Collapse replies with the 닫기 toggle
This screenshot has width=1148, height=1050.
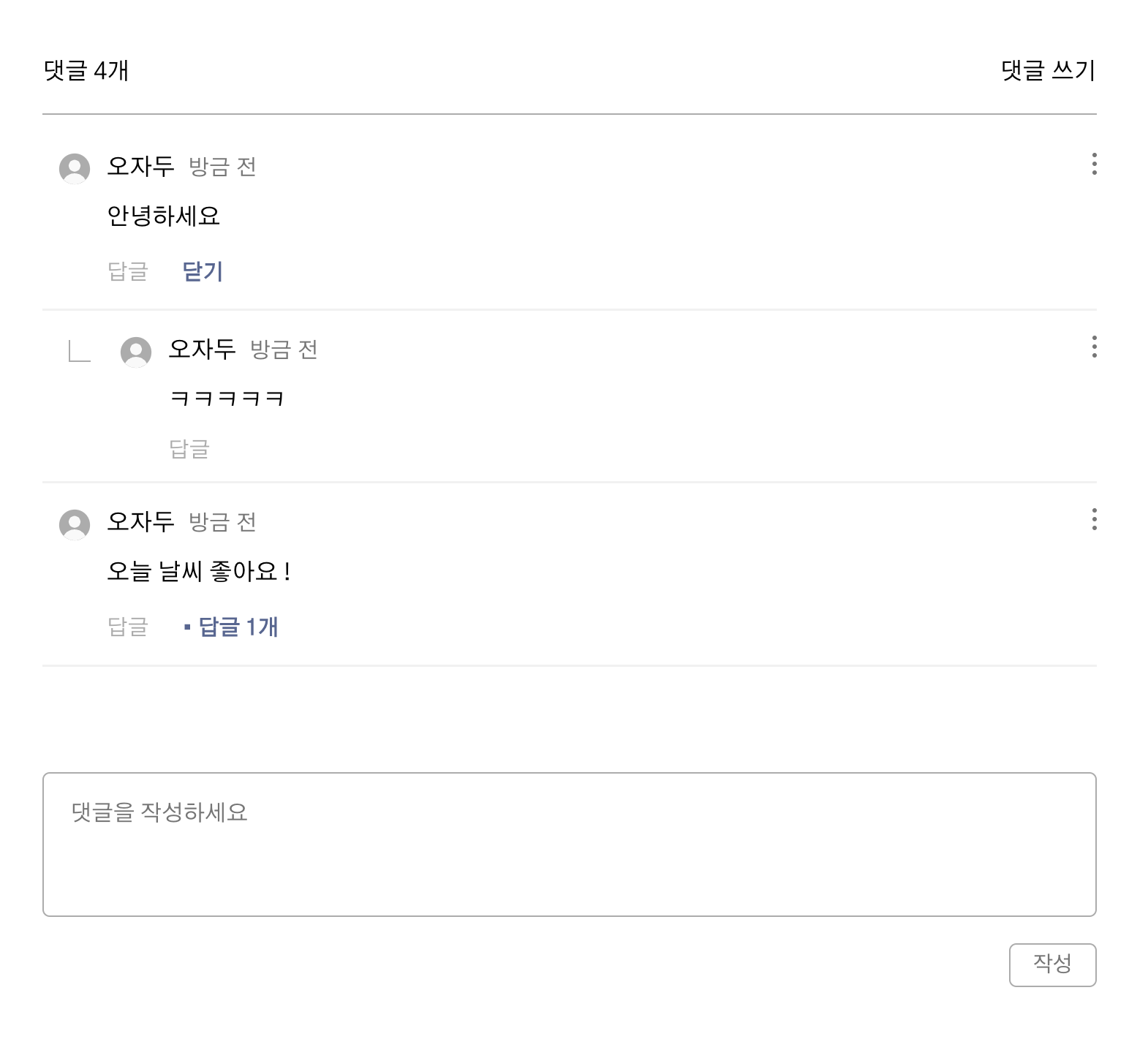(203, 271)
